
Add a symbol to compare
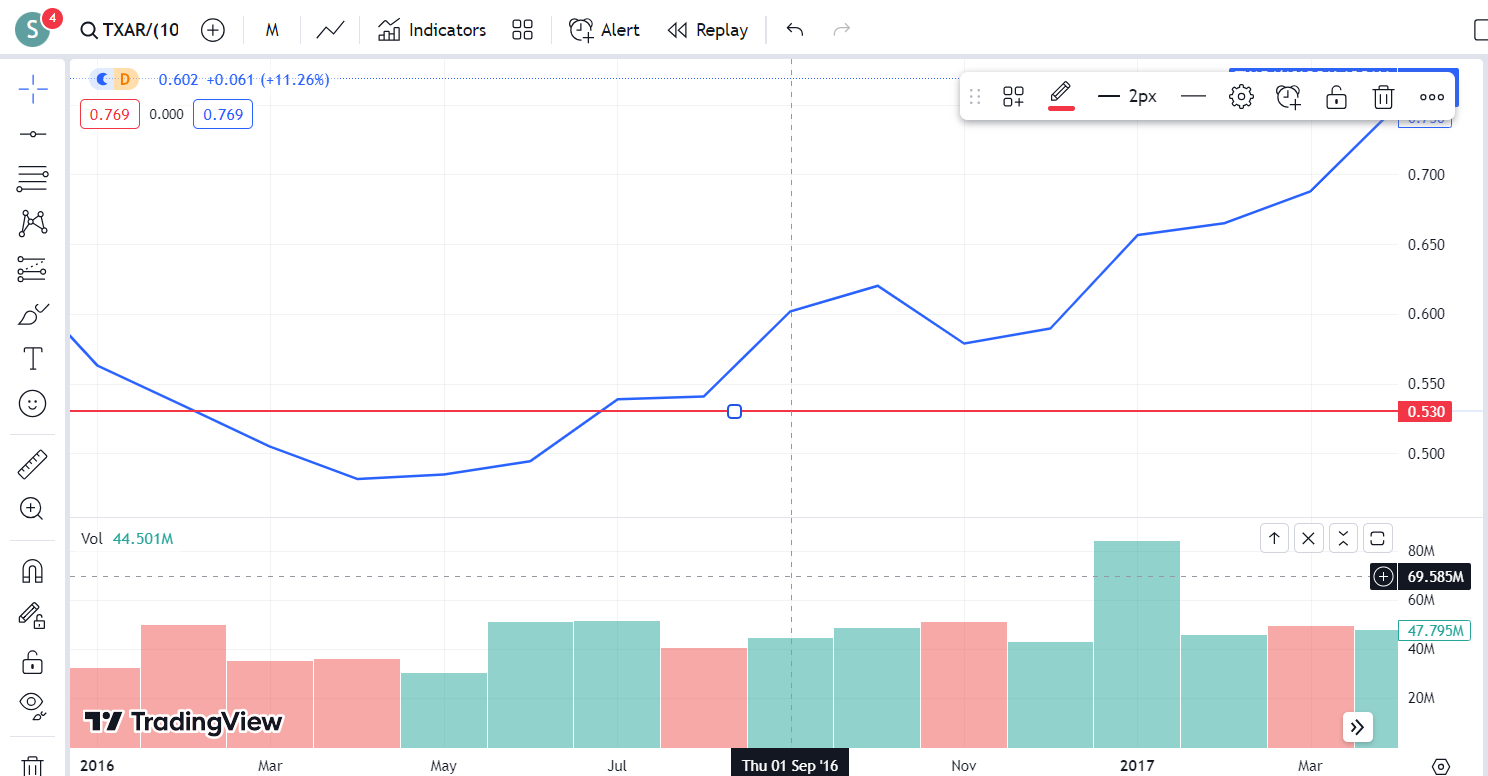click(212, 30)
